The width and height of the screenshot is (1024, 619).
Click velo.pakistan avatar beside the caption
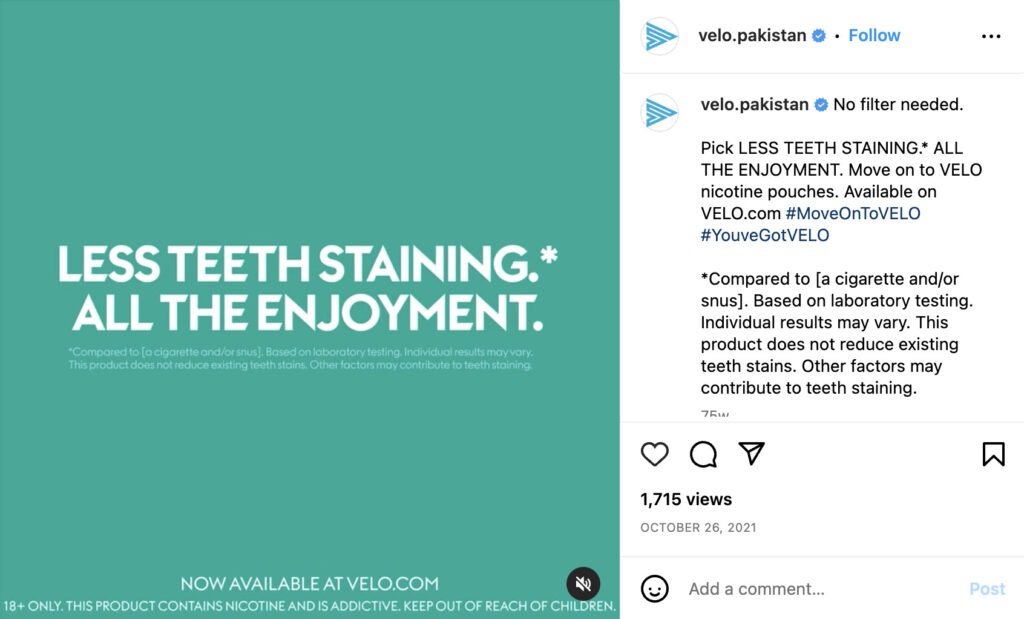[660, 112]
